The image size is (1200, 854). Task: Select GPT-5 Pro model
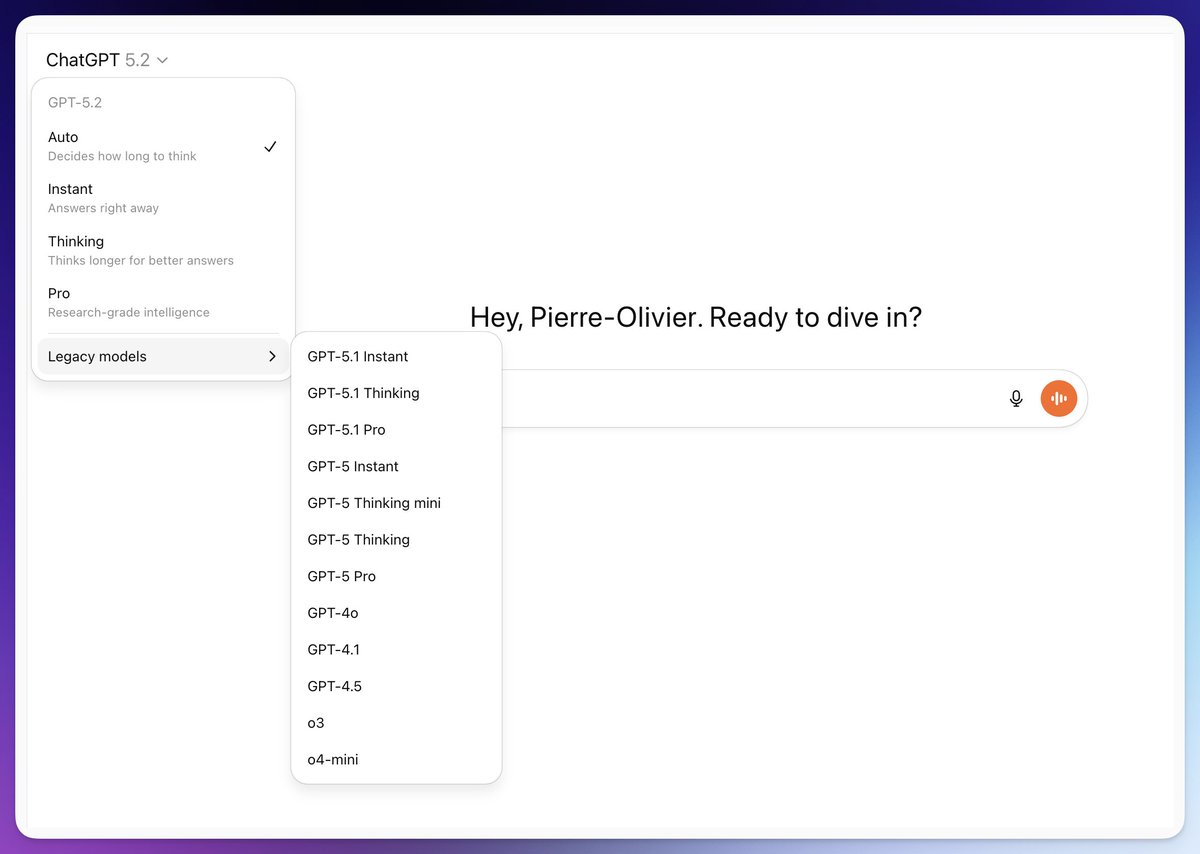click(396, 576)
